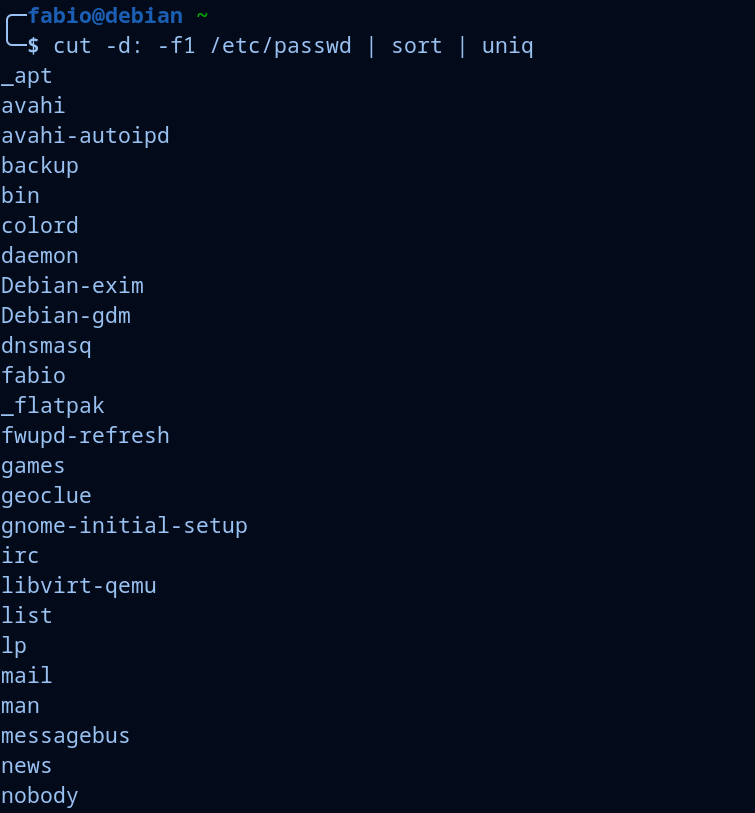Screen dimensions: 755x813
Task: Click the dnsmasq username entry
Action: coord(46,346)
